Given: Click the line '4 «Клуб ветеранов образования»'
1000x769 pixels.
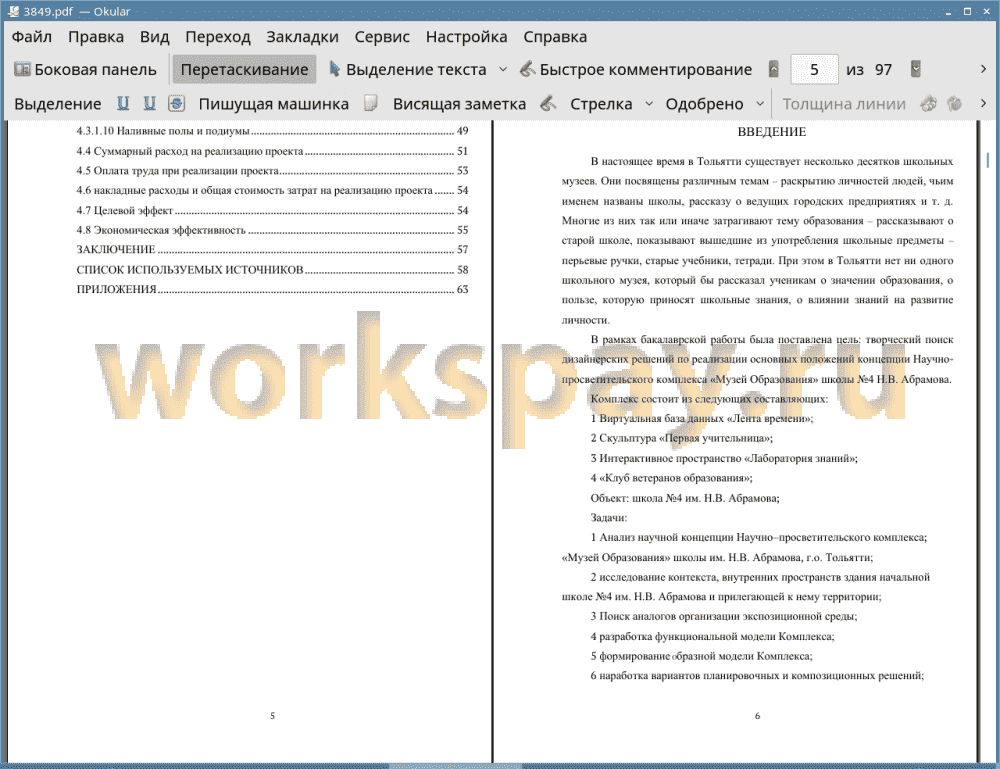Looking at the screenshot, I should pyautogui.click(x=671, y=478).
